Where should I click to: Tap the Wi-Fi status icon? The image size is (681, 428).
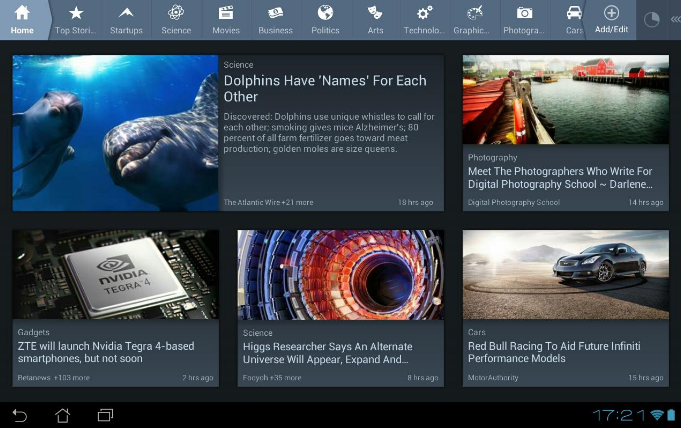point(658,415)
